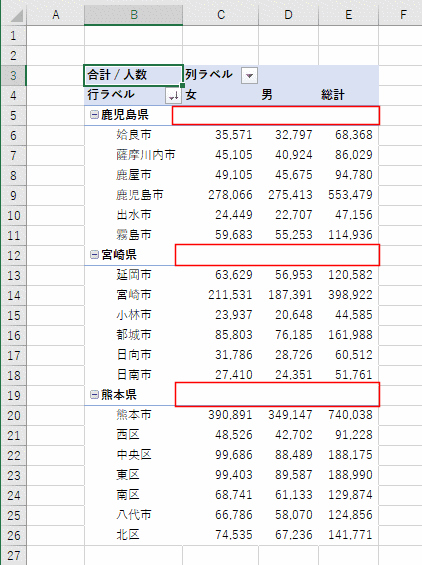Click the 男 column heading cell

click(288, 95)
